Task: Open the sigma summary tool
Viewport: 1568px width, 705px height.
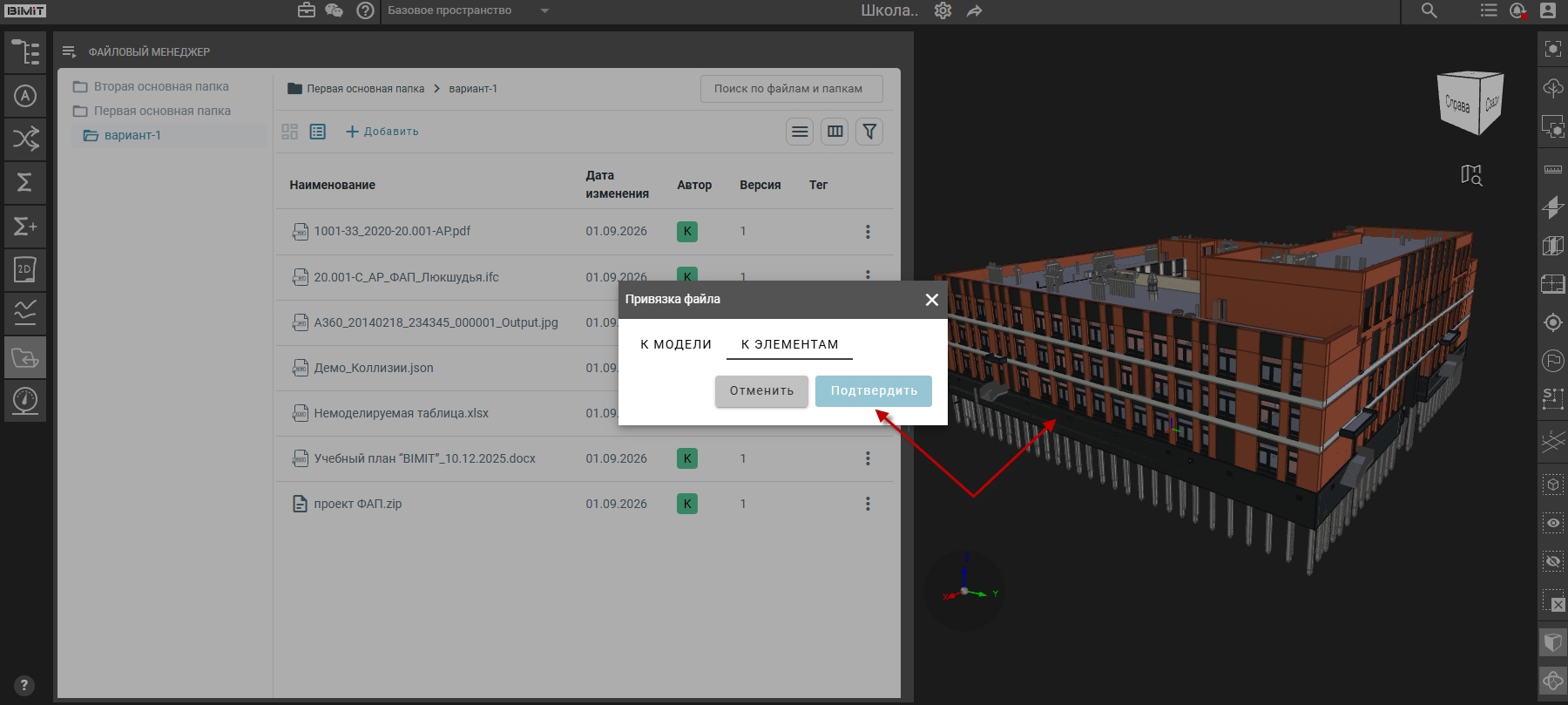Action: [25, 182]
